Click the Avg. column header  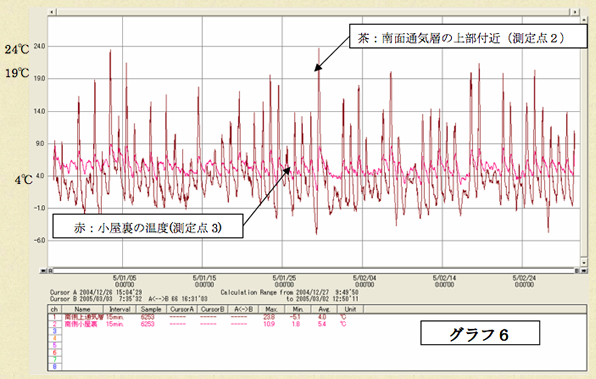coord(324,309)
